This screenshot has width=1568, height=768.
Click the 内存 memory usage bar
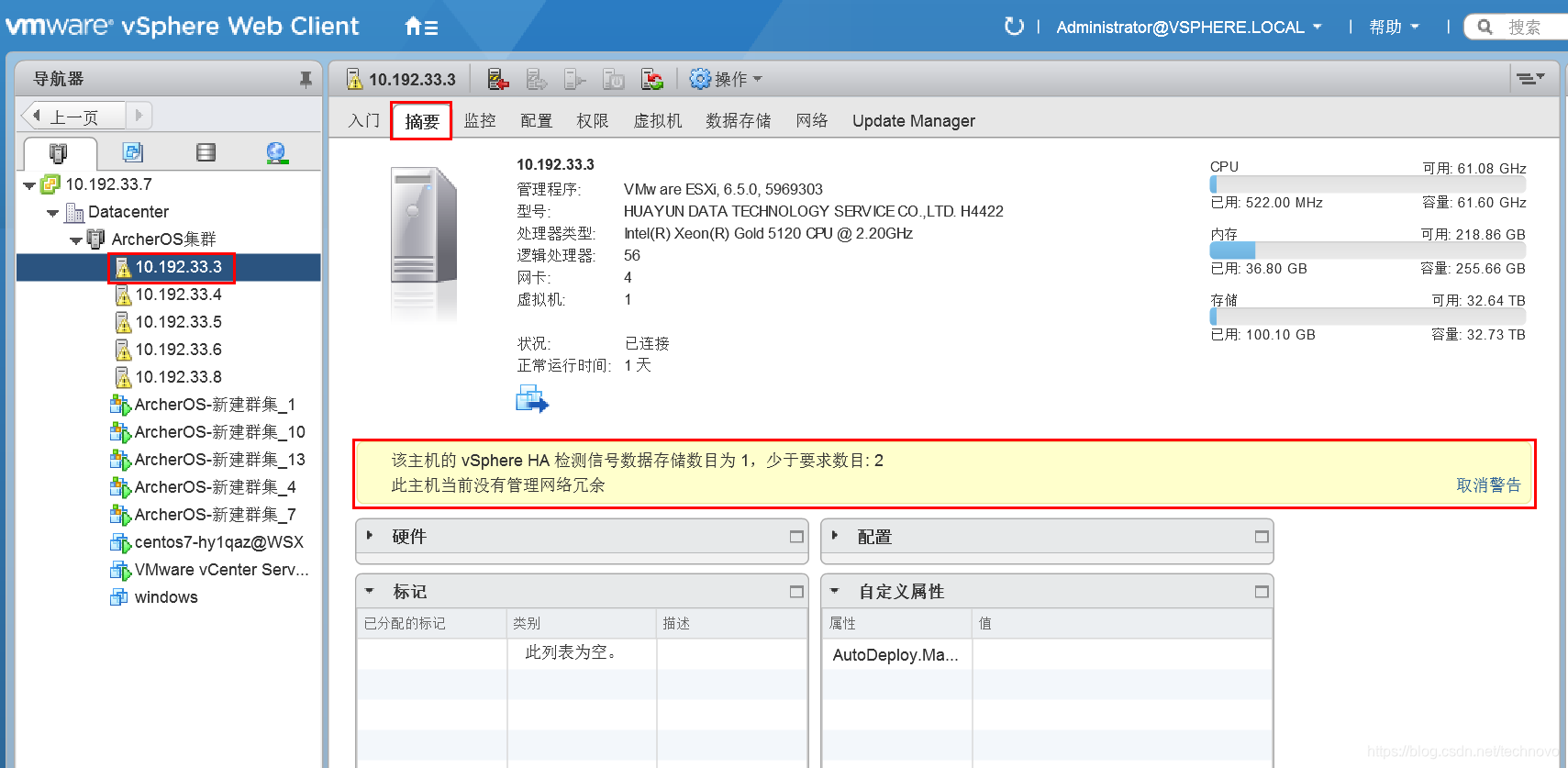(1368, 250)
